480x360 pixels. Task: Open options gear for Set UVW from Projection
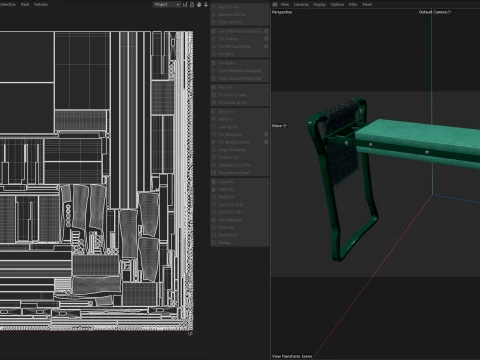(x=266, y=31)
